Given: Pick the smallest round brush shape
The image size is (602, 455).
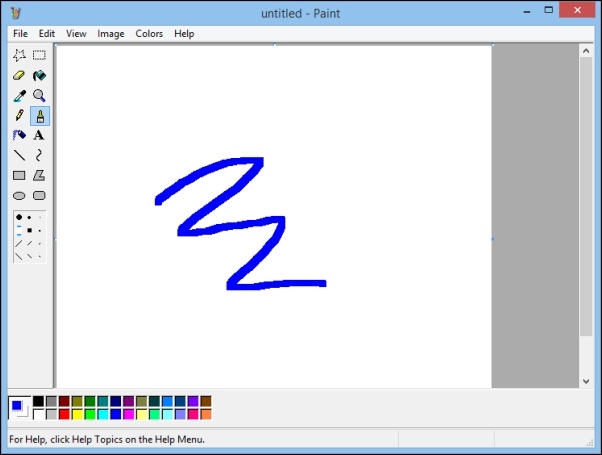Looking at the screenshot, I should [x=40, y=217].
